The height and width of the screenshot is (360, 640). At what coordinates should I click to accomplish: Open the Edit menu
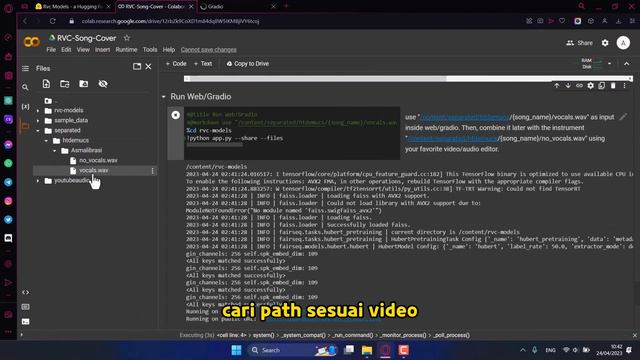click(x=66, y=50)
